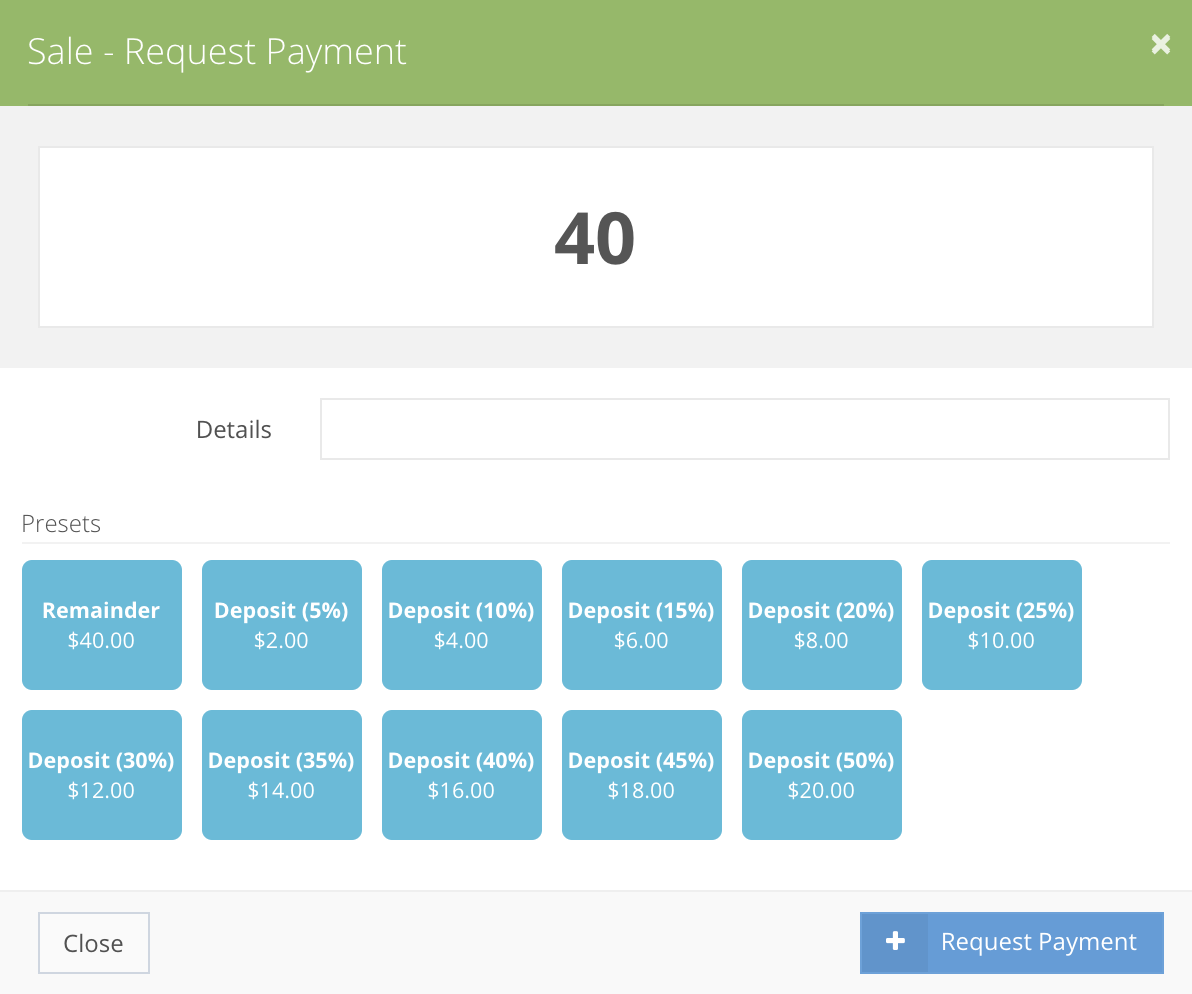Choose the Deposit (5%) preset
Image resolution: width=1192 pixels, height=994 pixels.
click(282, 625)
